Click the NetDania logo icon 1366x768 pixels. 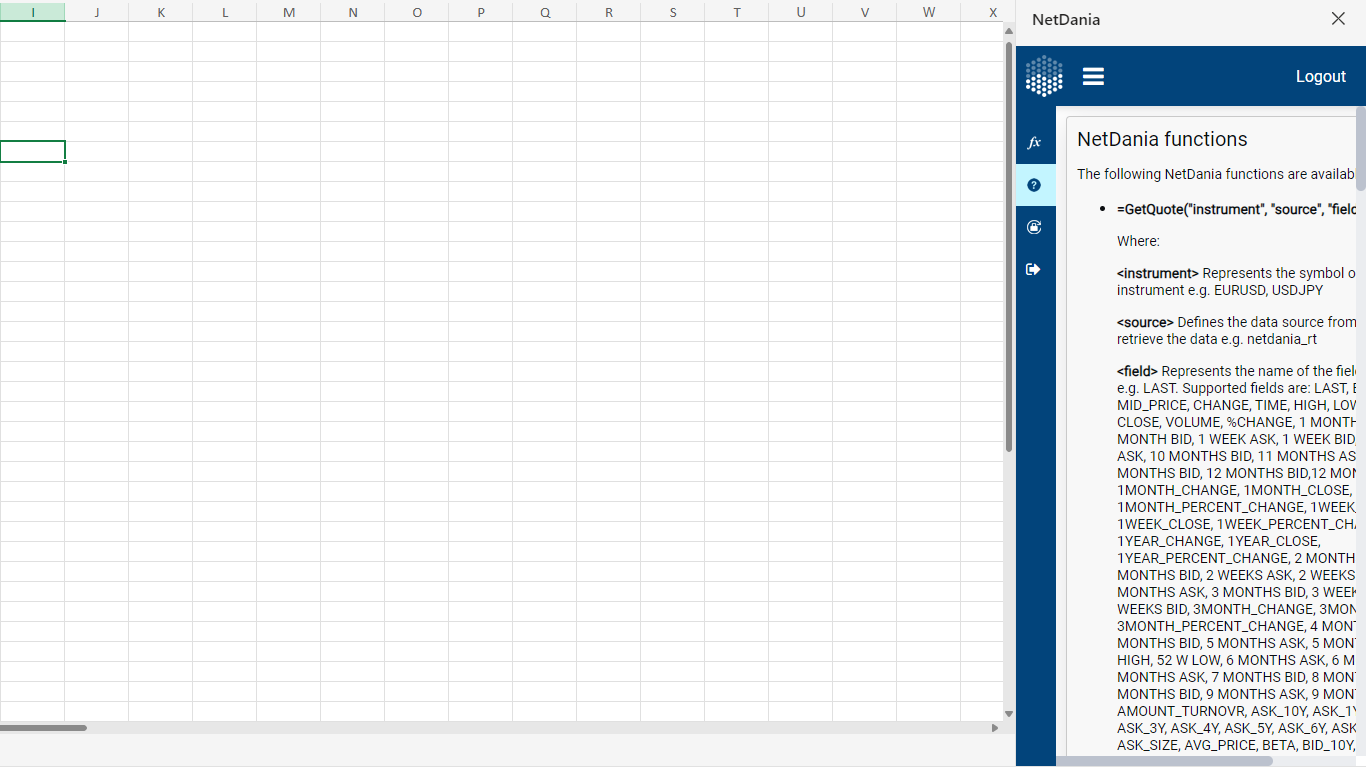(1044, 76)
